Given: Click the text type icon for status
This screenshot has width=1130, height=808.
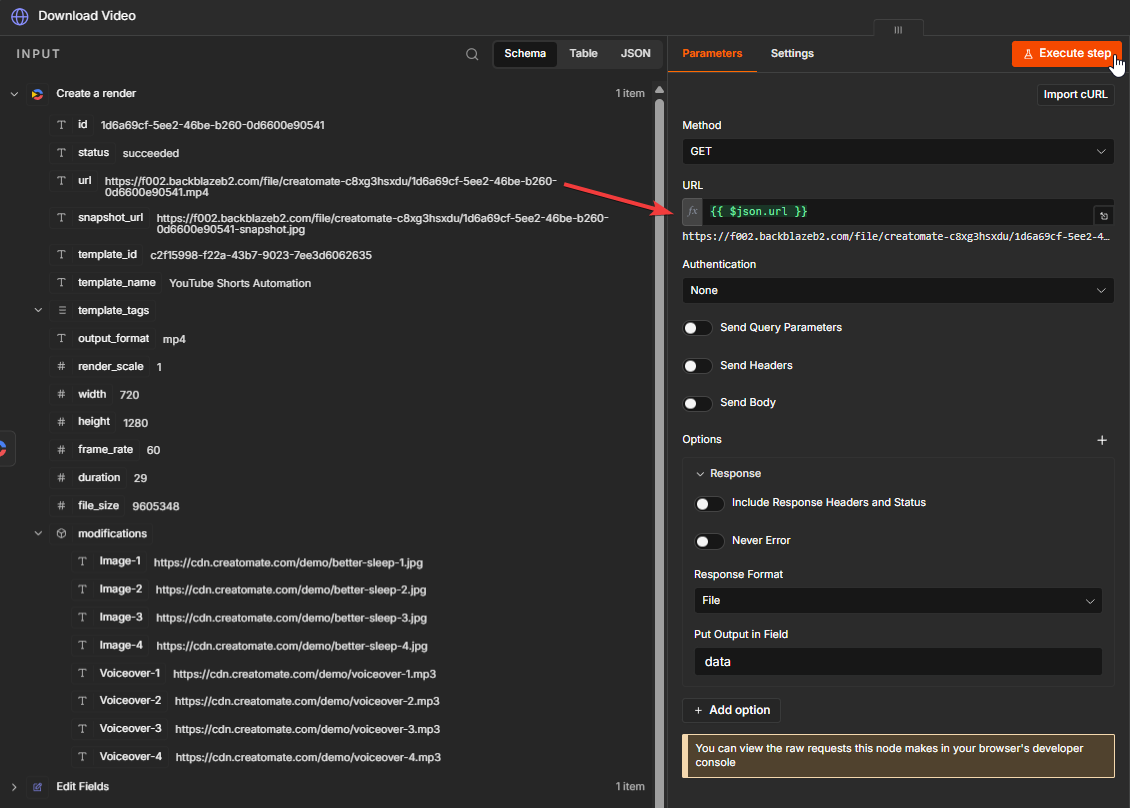Looking at the screenshot, I should point(61,153).
